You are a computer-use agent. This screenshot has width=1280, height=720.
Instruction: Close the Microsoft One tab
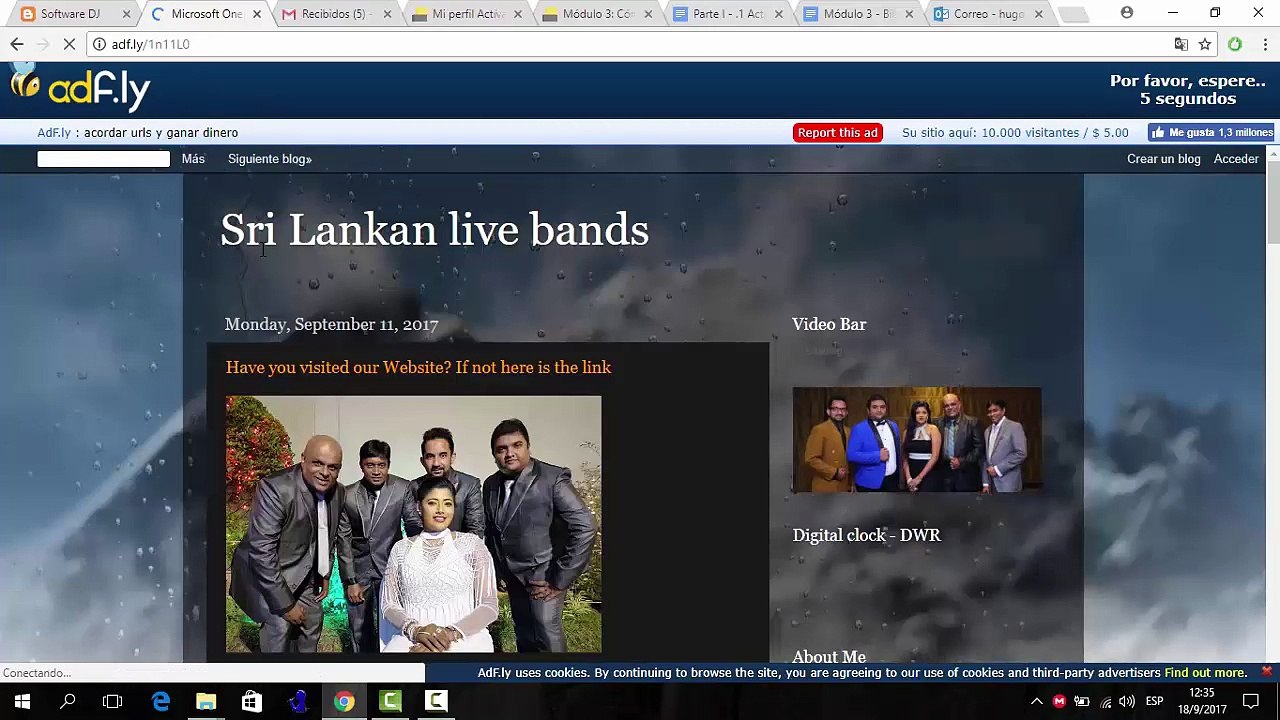pos(257,14)
